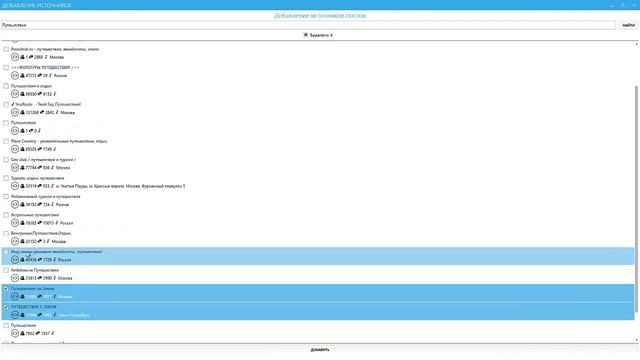Click eye icon under ПУТЕШЕСТВИЕ С УМОМ
This screenshot has height=360, width=640.
tap(15, 315)
